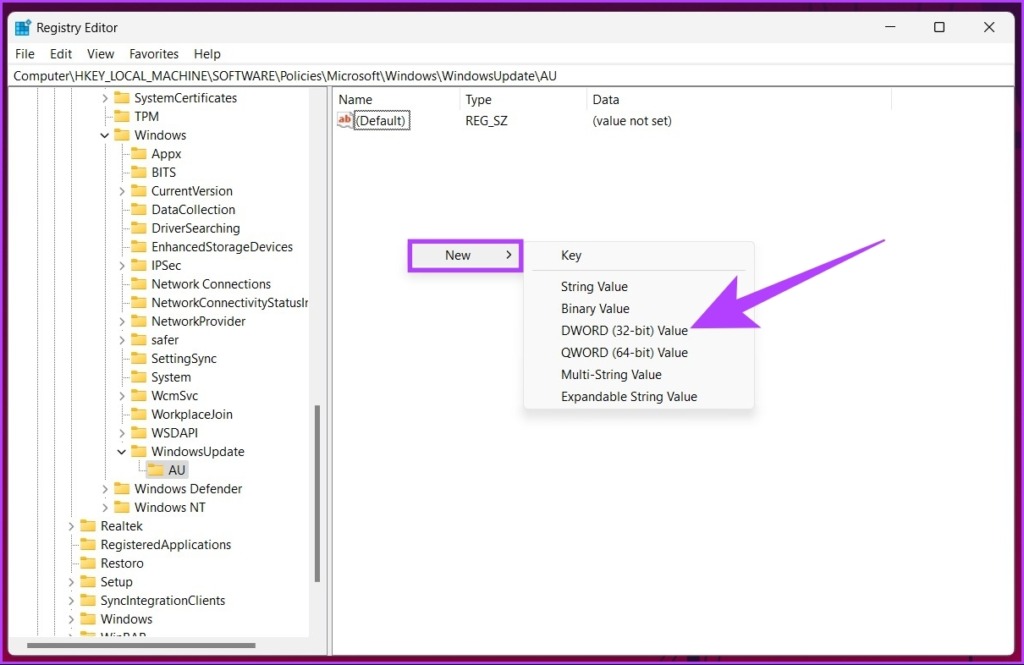Select the CurrentVersion tree item
1024x665 pixels.
pyautogui.click(x=191, y=191)
